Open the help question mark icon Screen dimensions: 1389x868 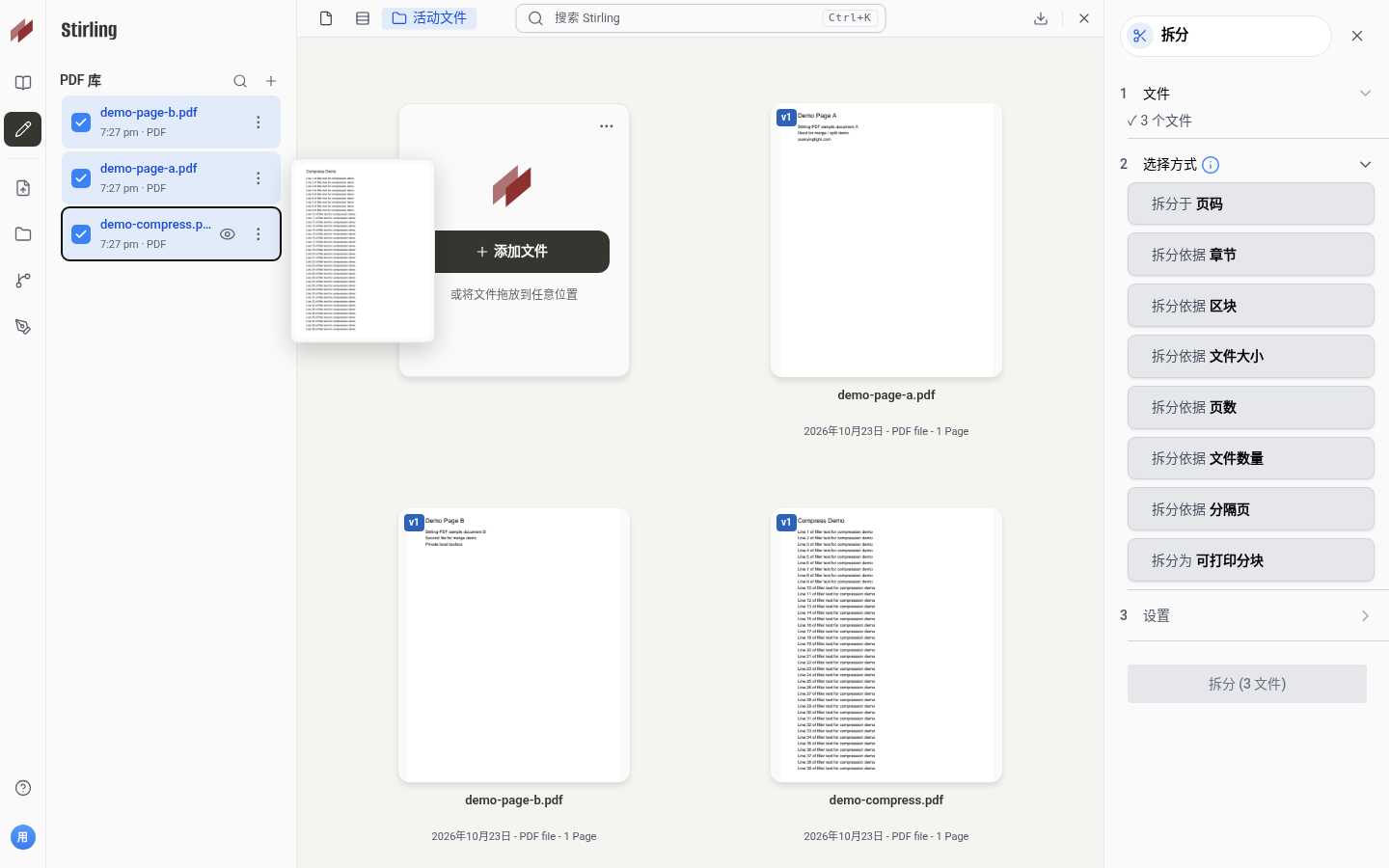coord(23,788)
